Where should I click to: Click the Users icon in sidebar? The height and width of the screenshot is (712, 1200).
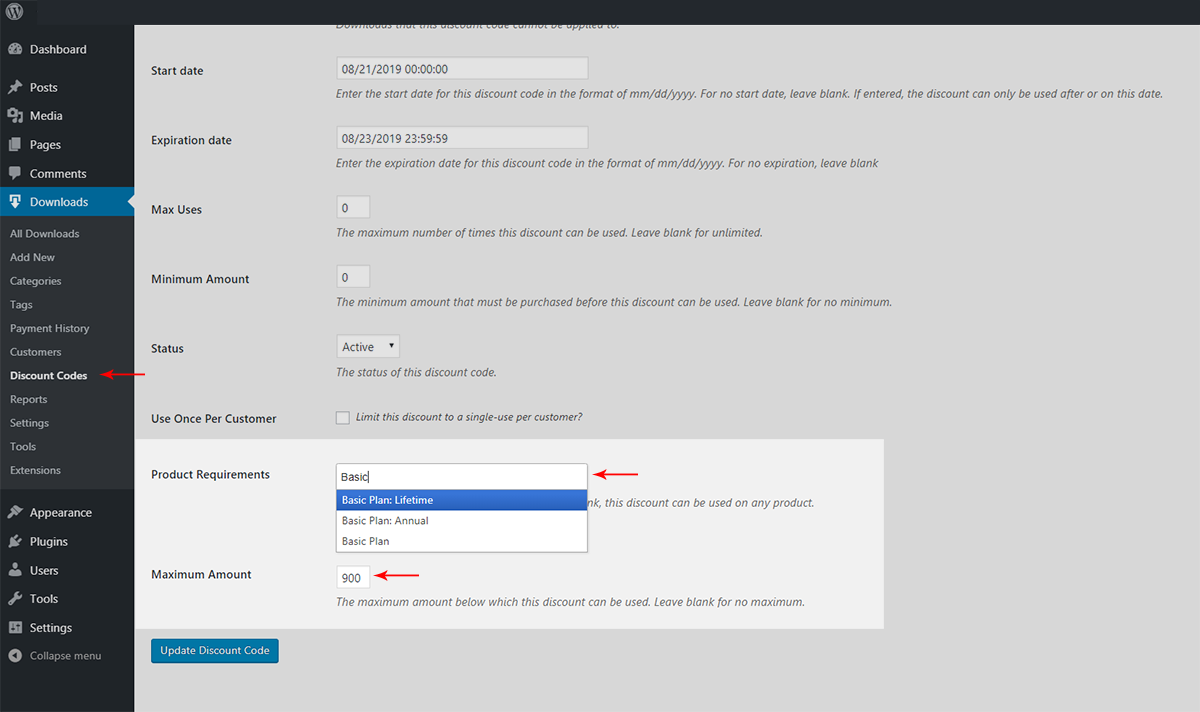pos(15,570)
